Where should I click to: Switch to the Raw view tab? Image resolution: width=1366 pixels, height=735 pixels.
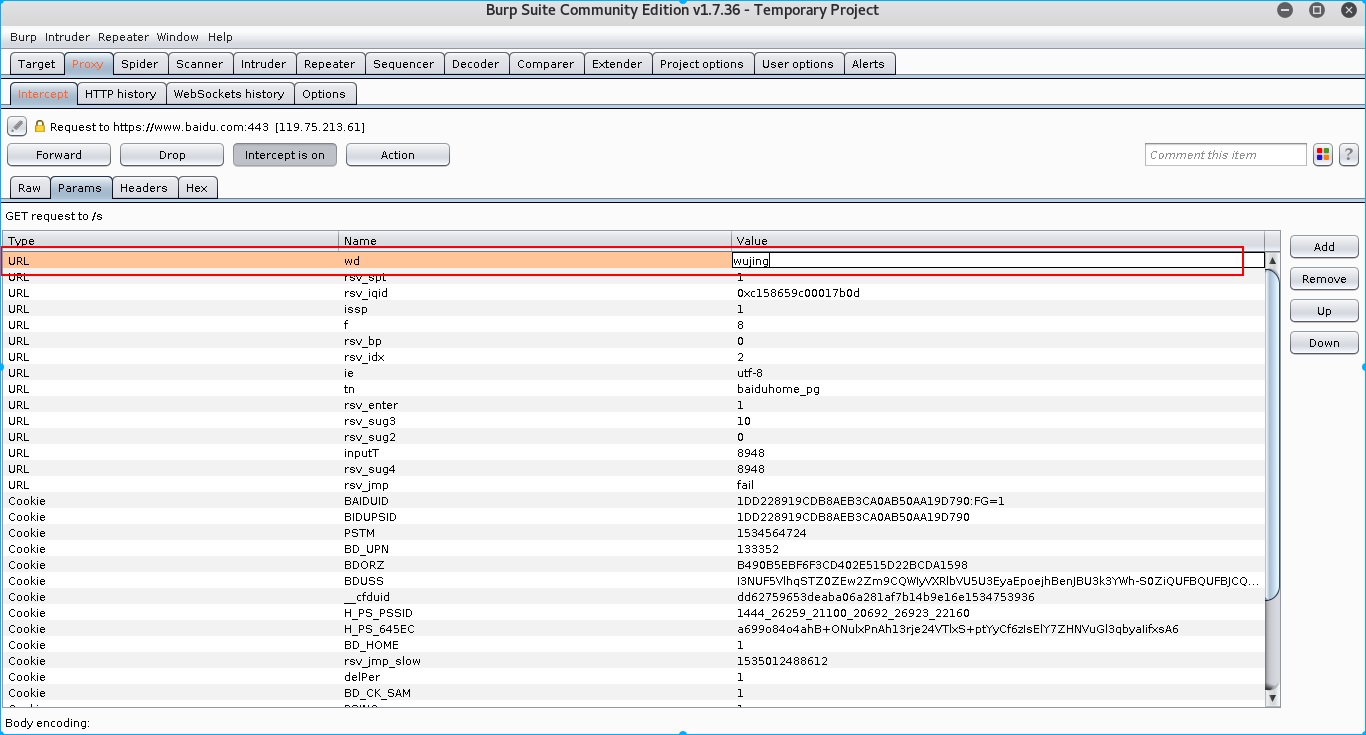[30, 188]
